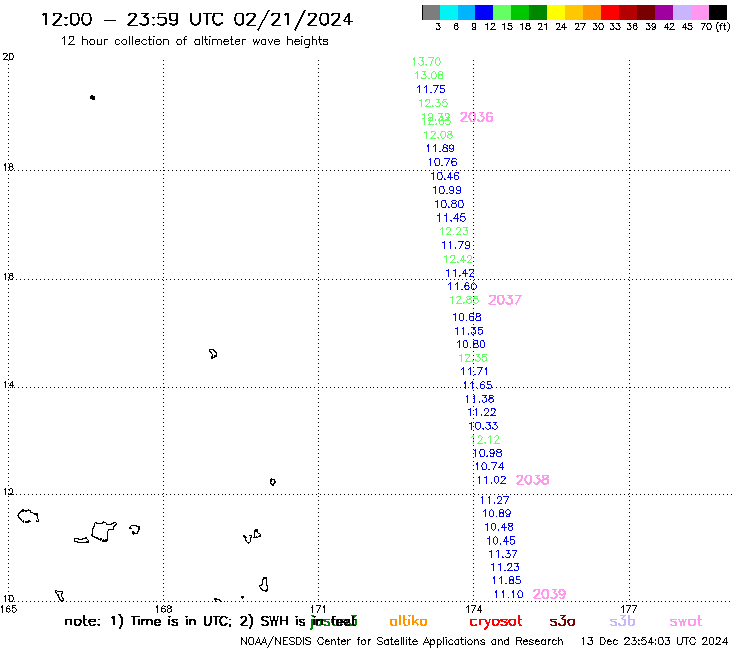The height and width of the screenshot is (650, 740).
Task: Click the pink 70 ft legend swatch
Action: (x=699, y=12)
